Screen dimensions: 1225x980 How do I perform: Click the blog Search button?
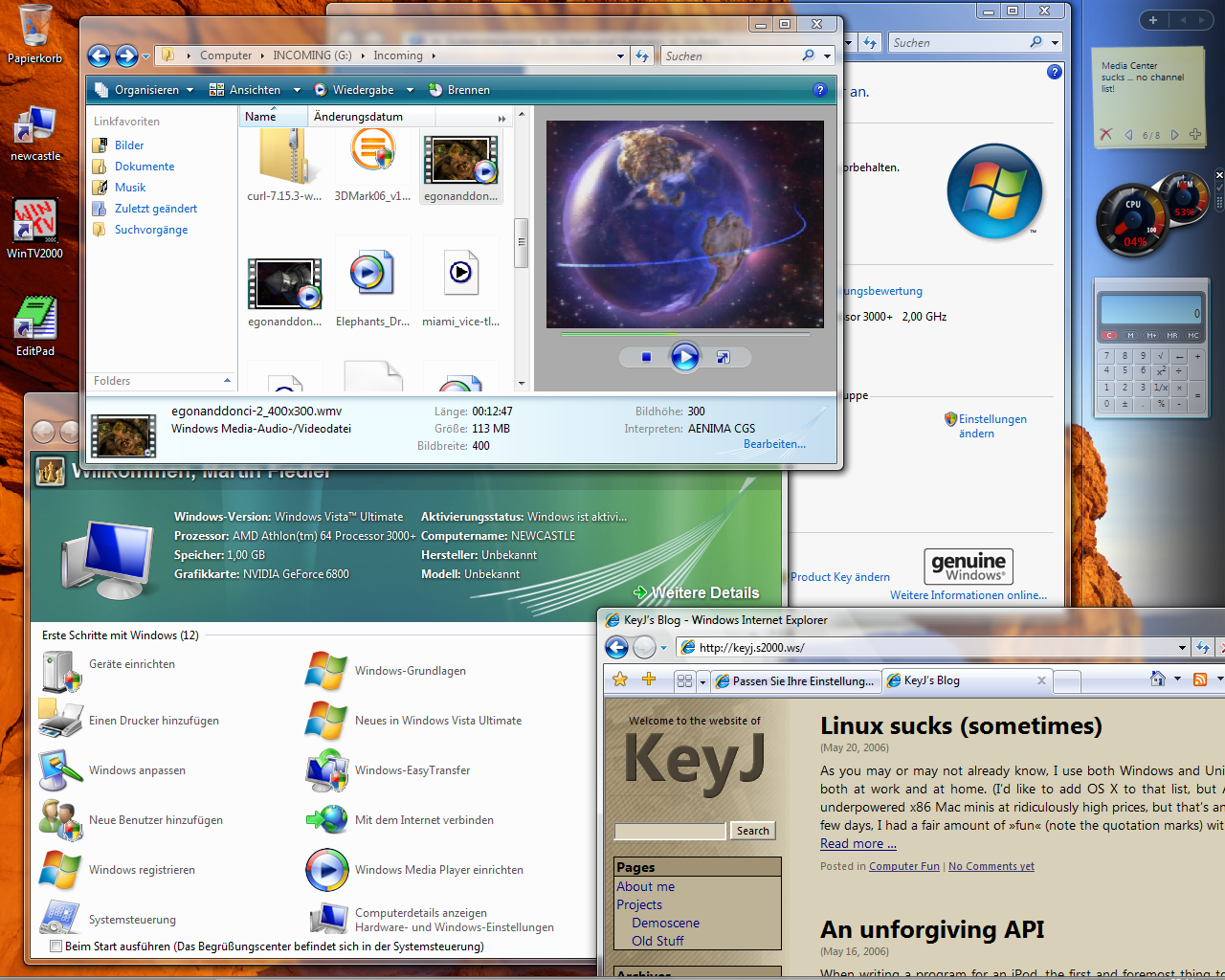[x=752, y=831]
